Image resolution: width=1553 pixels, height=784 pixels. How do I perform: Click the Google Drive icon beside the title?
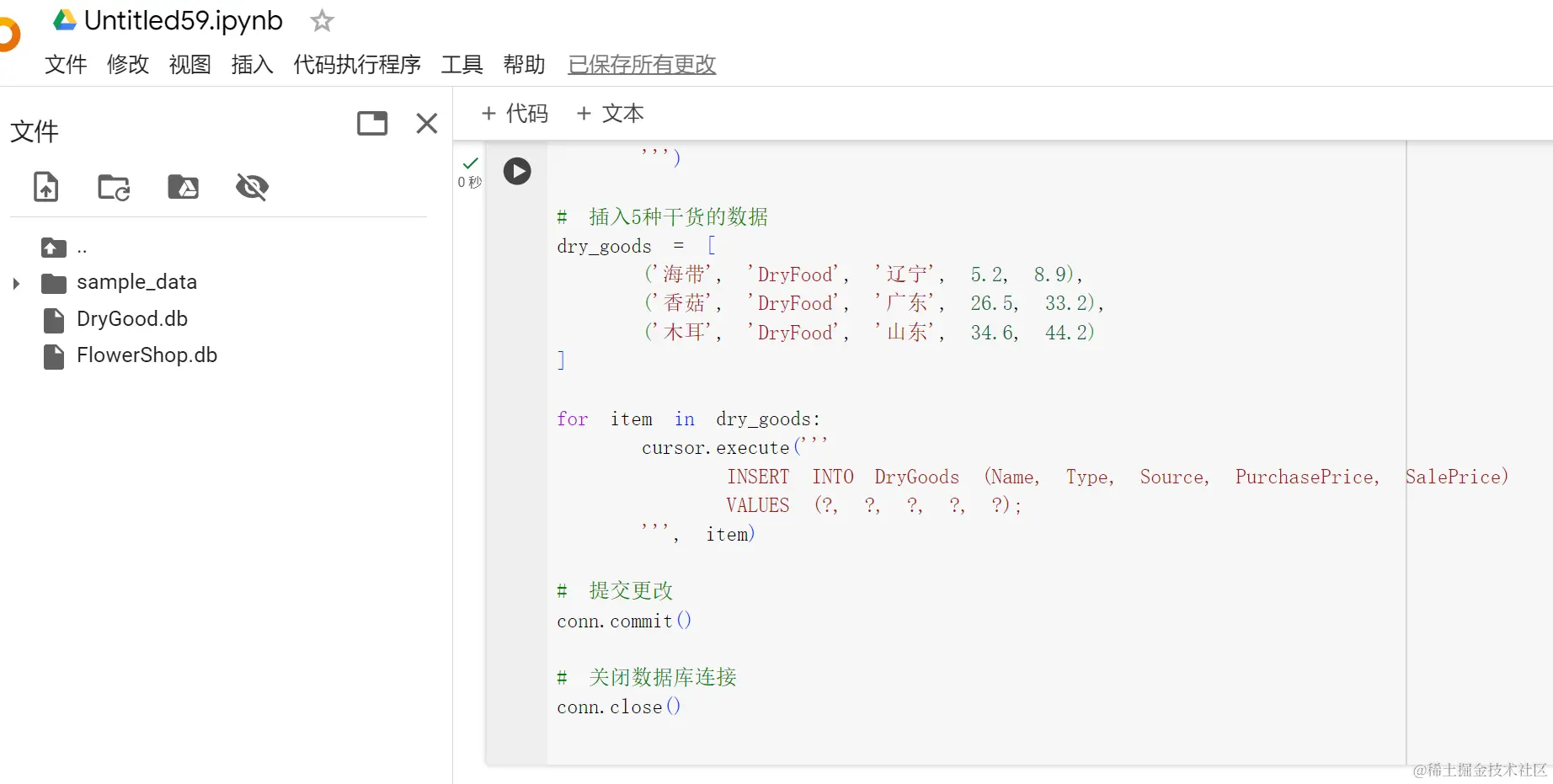tap(65, 20)
